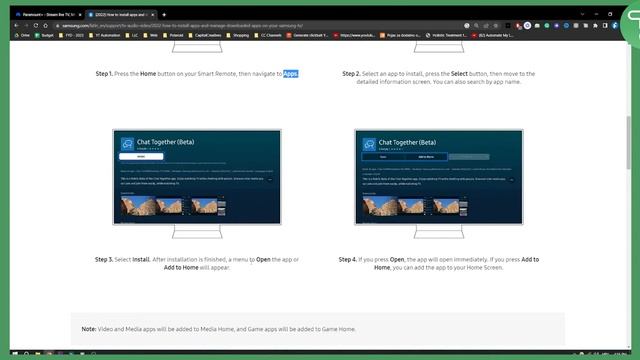Open the Extensions puzzle-piece menu

[x=595, y=25]
